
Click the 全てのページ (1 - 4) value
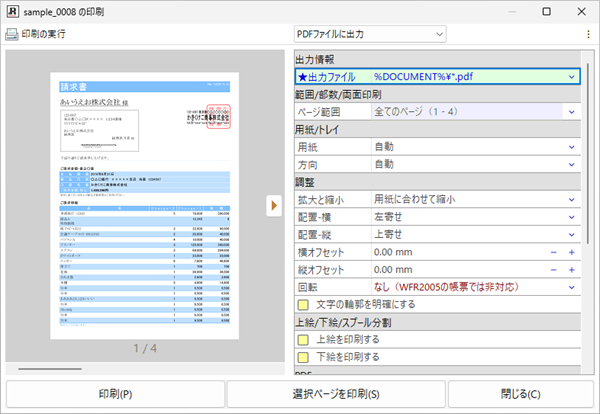[x=416, y=112]
